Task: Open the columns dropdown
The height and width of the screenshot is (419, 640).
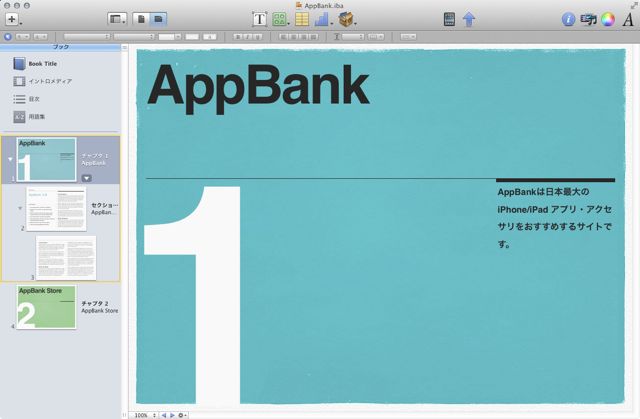Action: coord(376,37)
